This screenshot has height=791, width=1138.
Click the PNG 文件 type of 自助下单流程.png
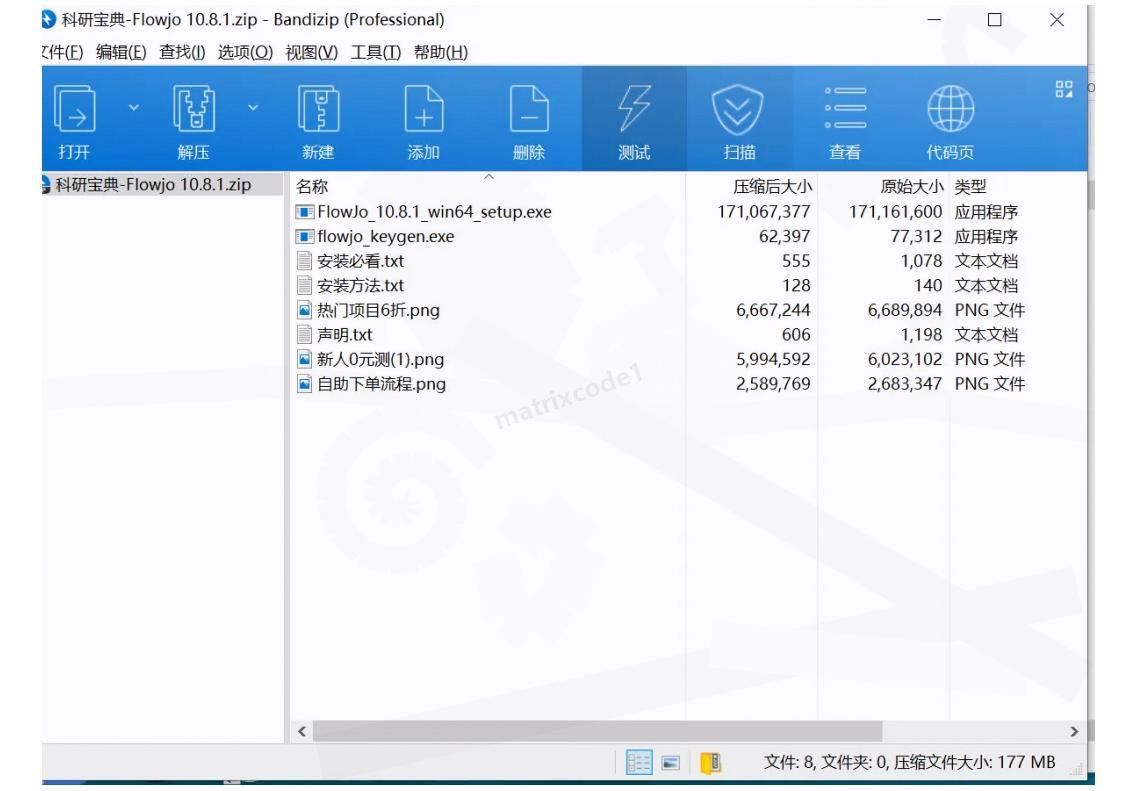tap(989, 385)
